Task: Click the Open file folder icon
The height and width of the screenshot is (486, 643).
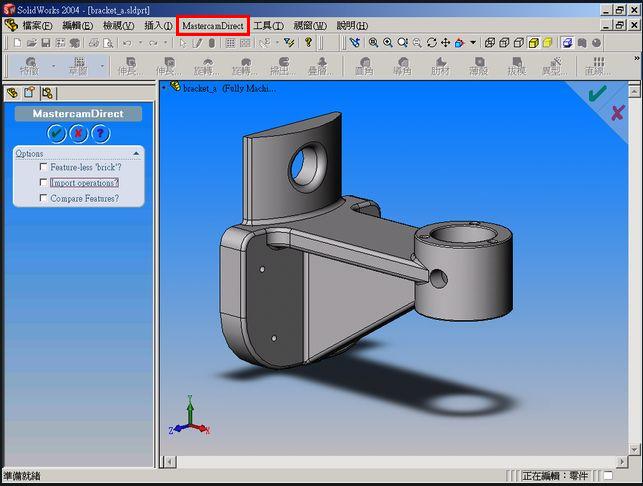Action: 32,43
